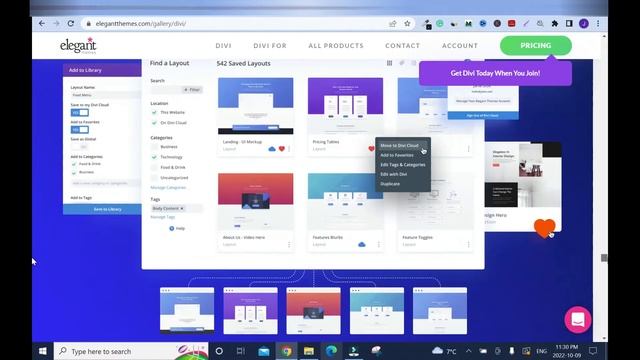This screenshot has height=360, width=640.
Task: Uncheck the Technology category filter
Action: click(154, 157)
